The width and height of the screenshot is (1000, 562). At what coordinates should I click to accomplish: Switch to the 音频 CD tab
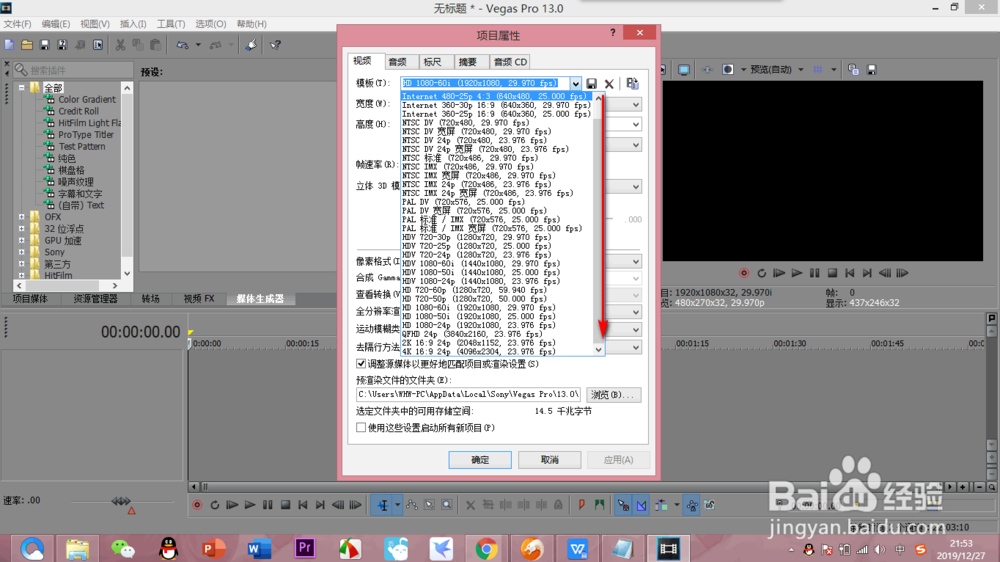[x=510, y=62]
